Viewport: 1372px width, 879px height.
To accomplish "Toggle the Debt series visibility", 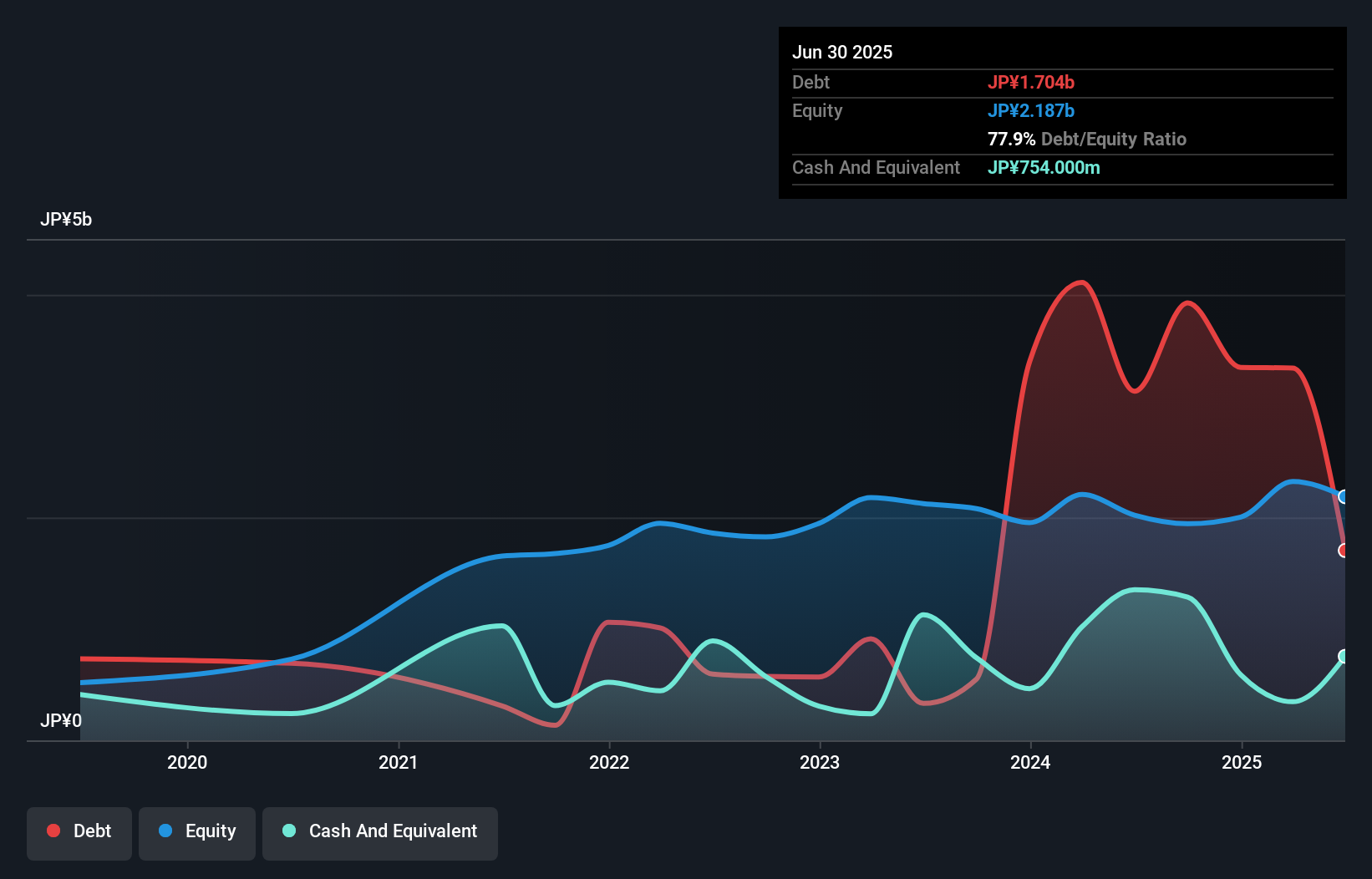I will [x=79, y=830].
